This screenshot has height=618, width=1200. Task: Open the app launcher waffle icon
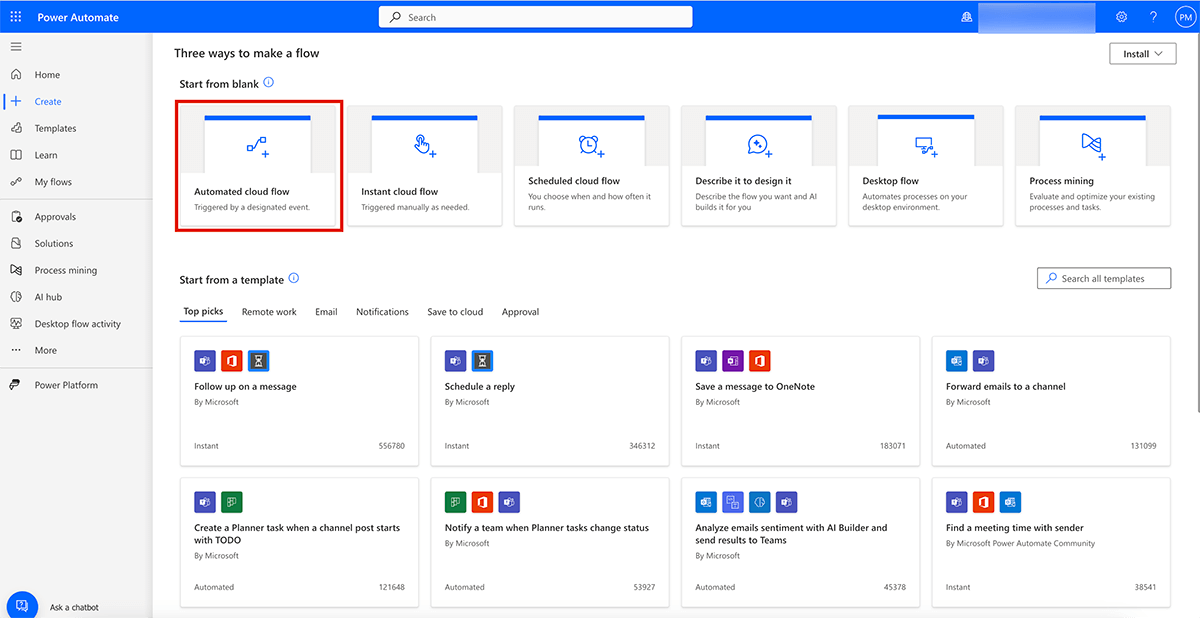[x=15, y=17]
